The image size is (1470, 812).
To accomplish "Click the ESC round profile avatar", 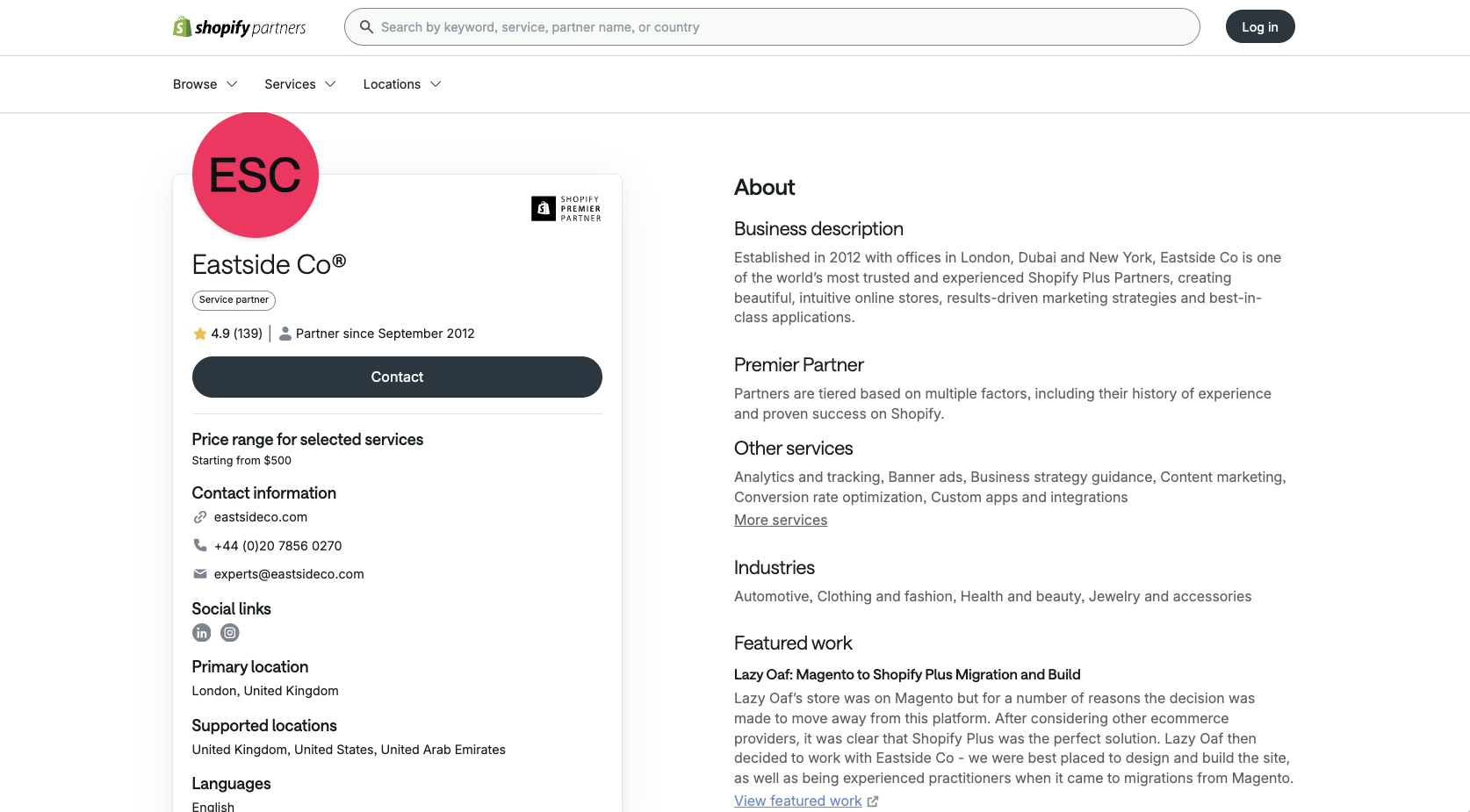I will [x=256, y=175].
